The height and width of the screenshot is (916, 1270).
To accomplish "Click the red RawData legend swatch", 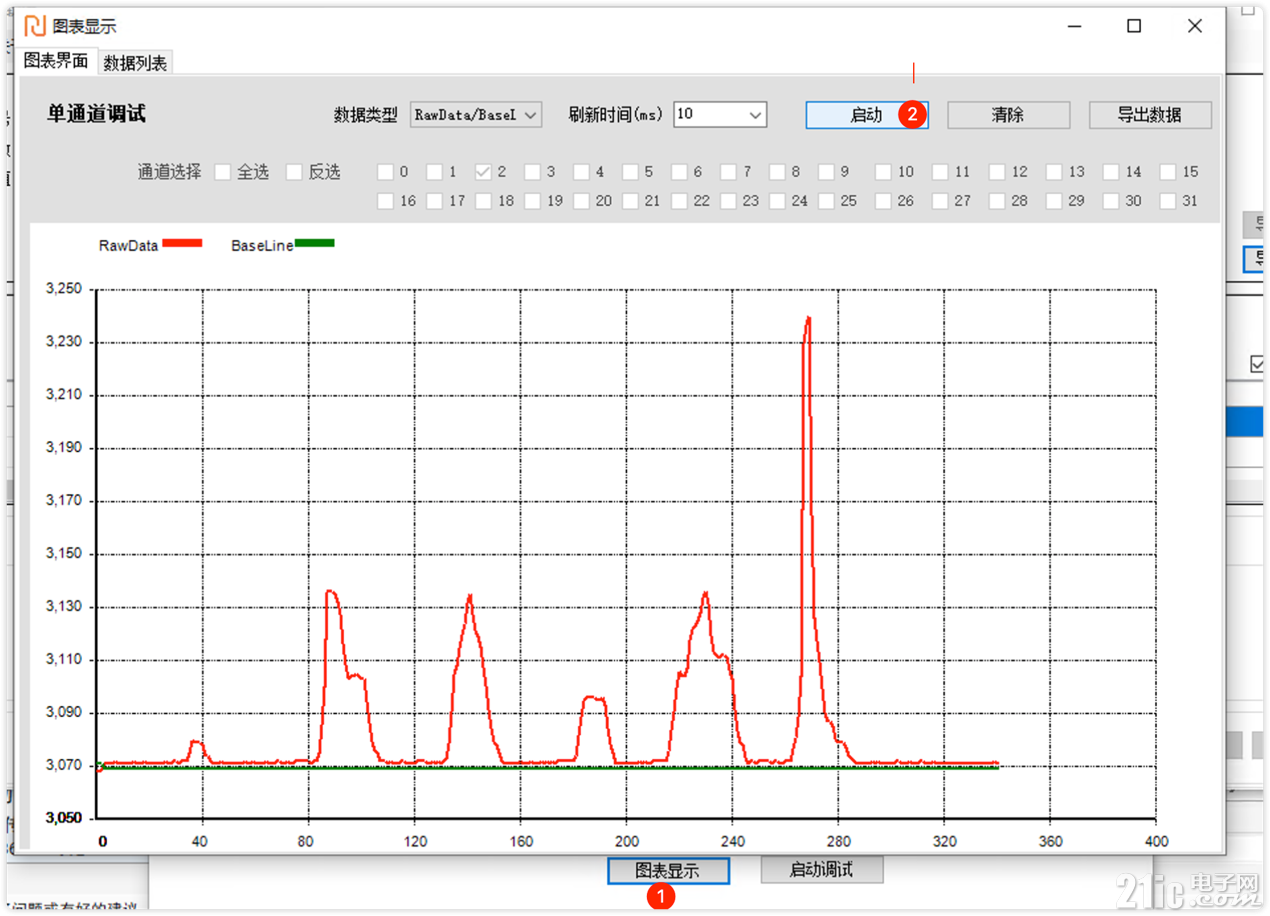I will pyautogui.click(x=182, y=243).
